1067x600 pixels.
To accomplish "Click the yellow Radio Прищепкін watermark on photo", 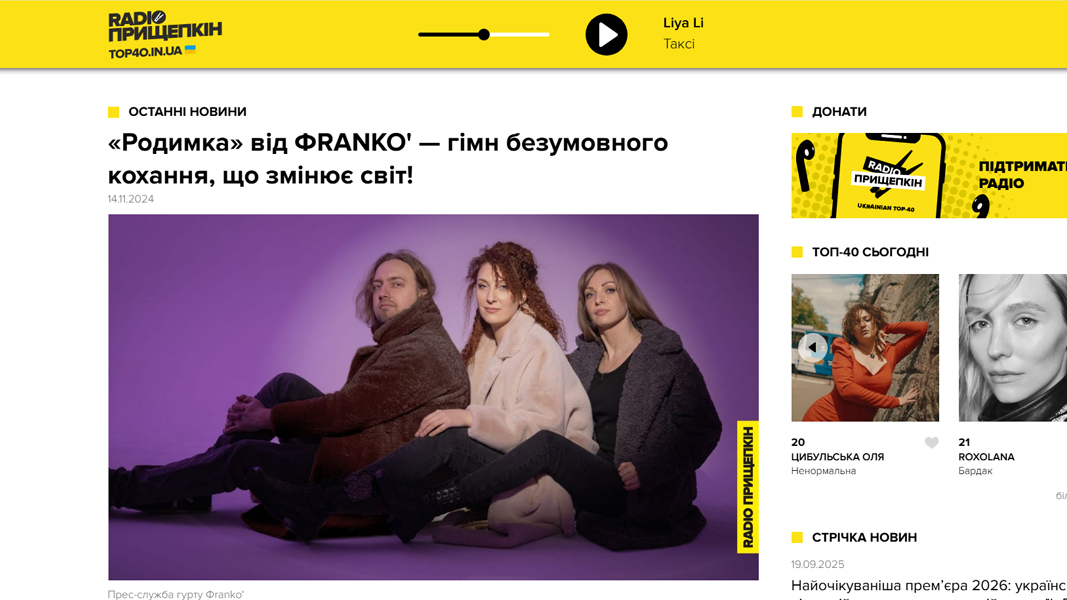I will [748, 487].
